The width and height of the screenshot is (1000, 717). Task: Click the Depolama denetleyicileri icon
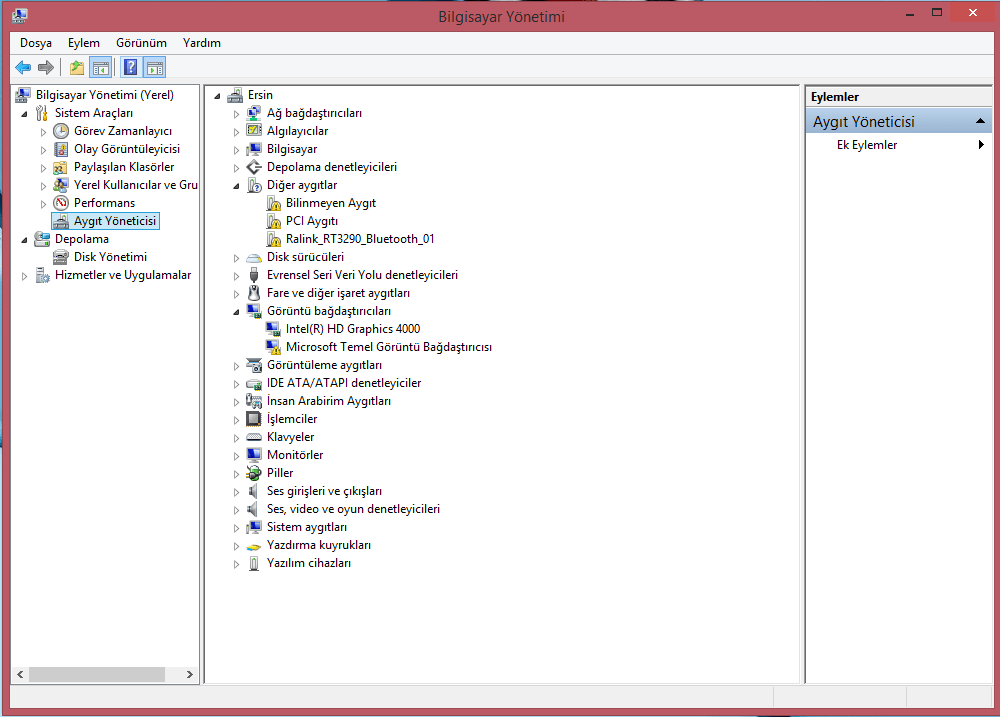point(254,167)
